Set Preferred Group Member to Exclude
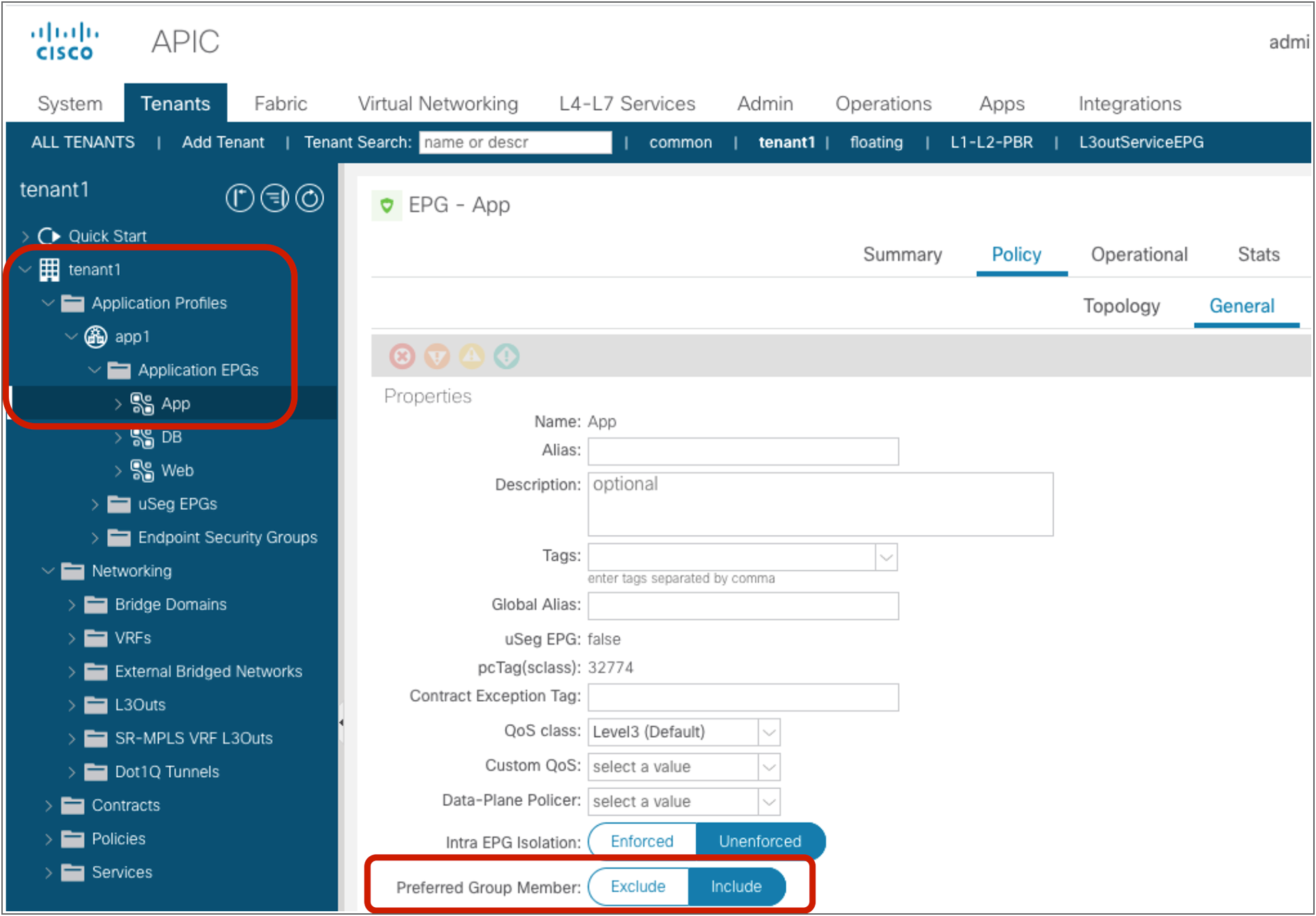The width and height of the screenshot is (1316, 916). point(638,886)
